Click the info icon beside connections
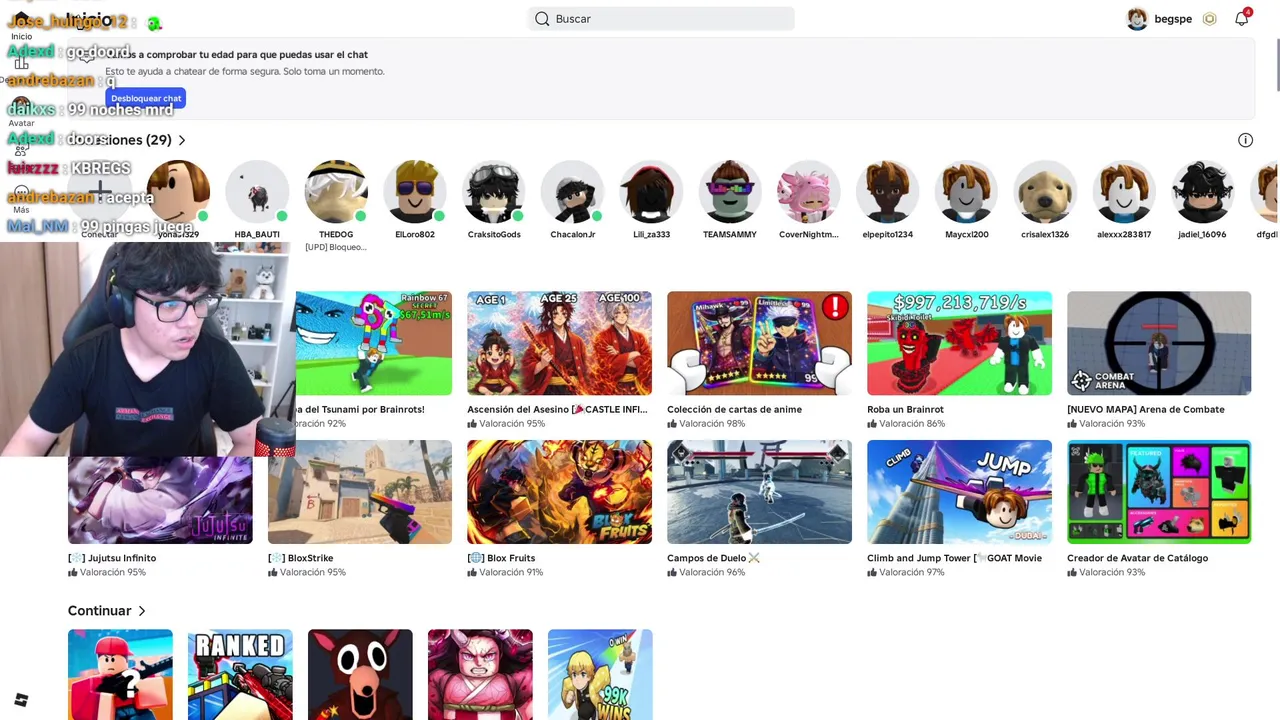 (1245, 140)
